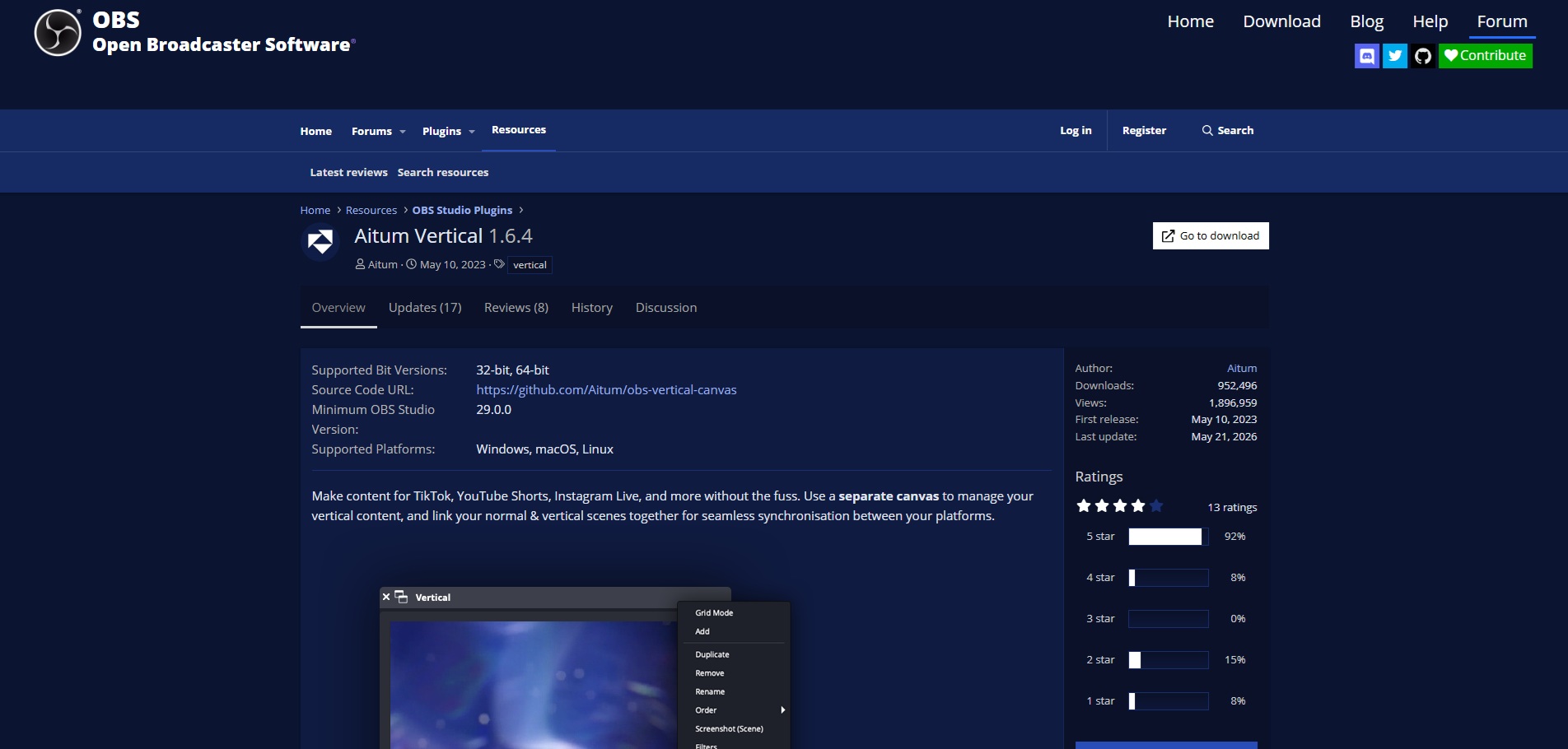Open the GitHub obs-vertical-canvas source URL
The image size is (1568, 749).
pyautogui.click(x=606, y=390)
